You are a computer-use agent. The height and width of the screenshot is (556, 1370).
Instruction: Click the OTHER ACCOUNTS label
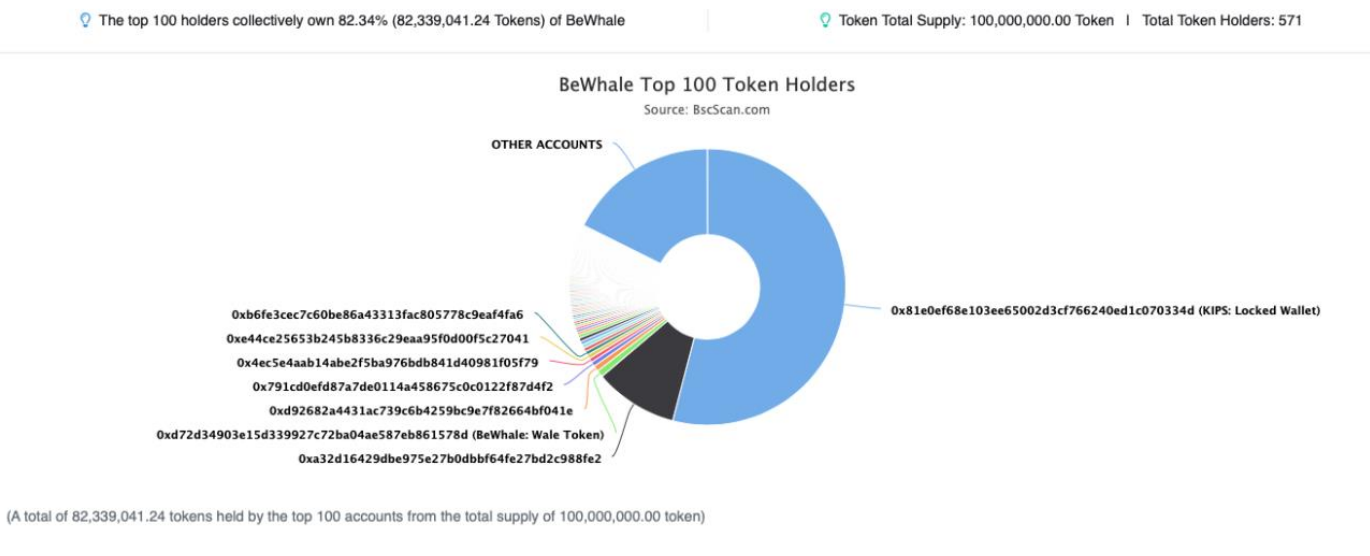547,144
